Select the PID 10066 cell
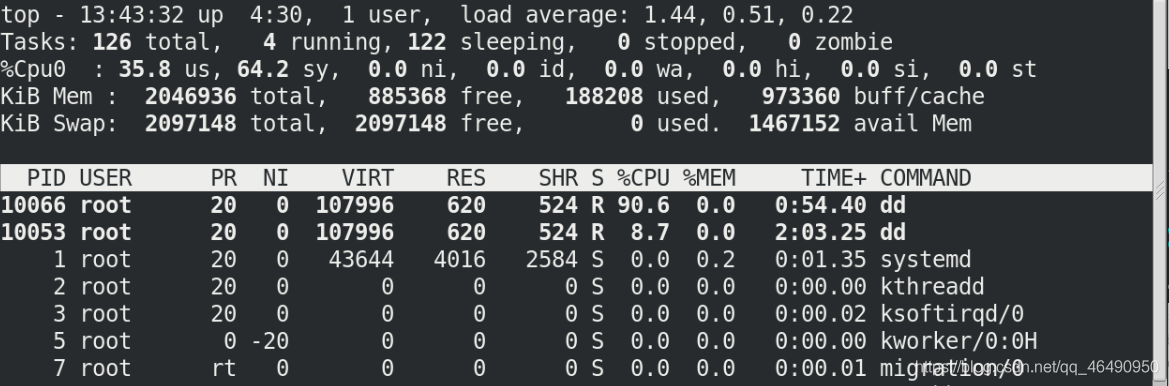The height and width of the screenshot is (386, 1169). 33,205
